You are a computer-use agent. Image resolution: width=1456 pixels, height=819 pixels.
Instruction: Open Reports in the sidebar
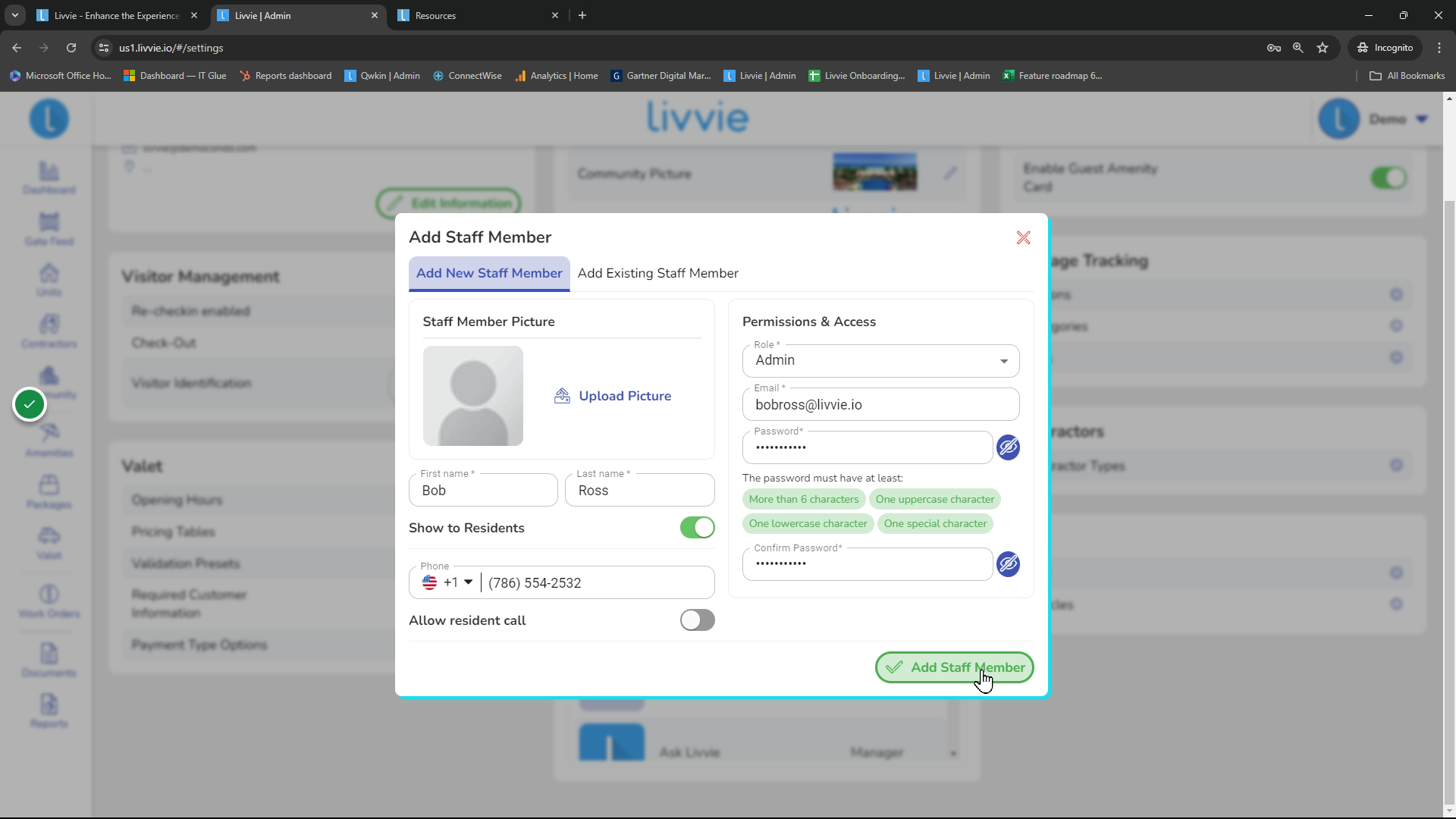pyautogui.click(x=49, y=712)
